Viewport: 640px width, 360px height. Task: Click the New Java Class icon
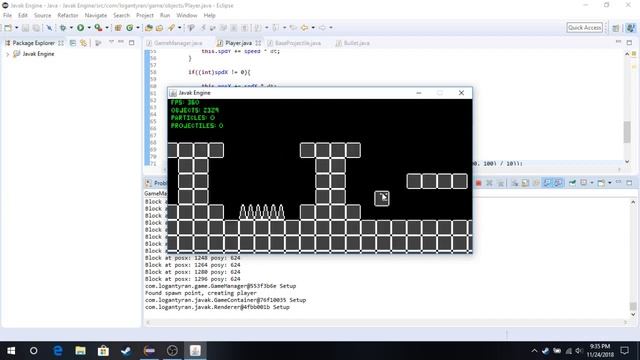129,28
